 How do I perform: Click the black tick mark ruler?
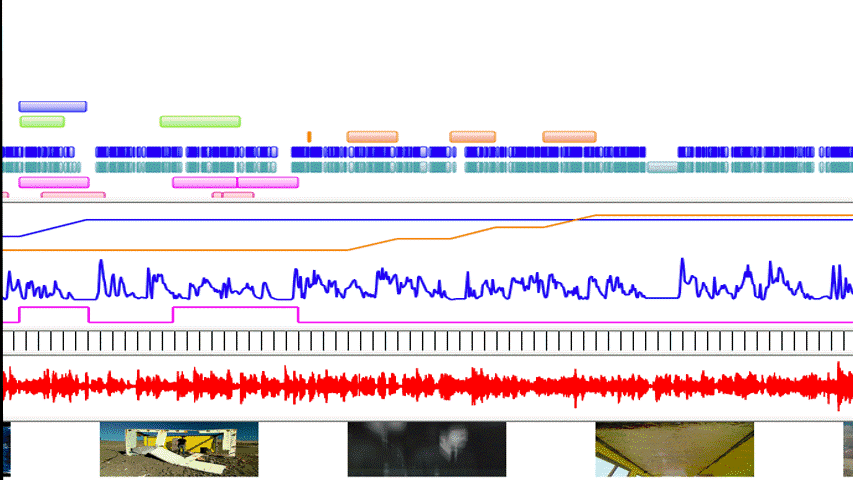click(x=426, y=342)
